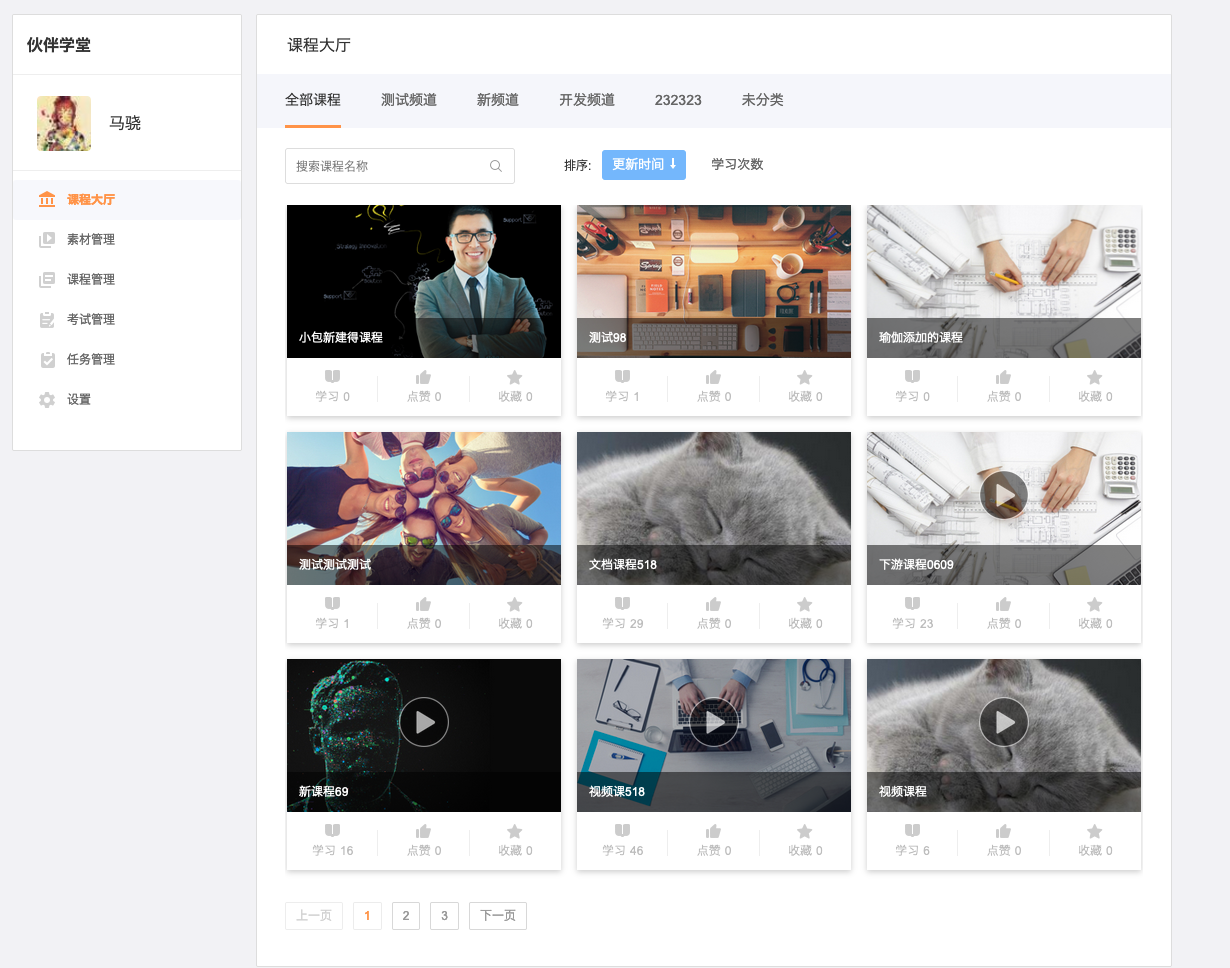Click favorite star on 文档课程518
The width and height of the screenshot is (1230, 968).
pyautogui.click(x=805, y=604)
